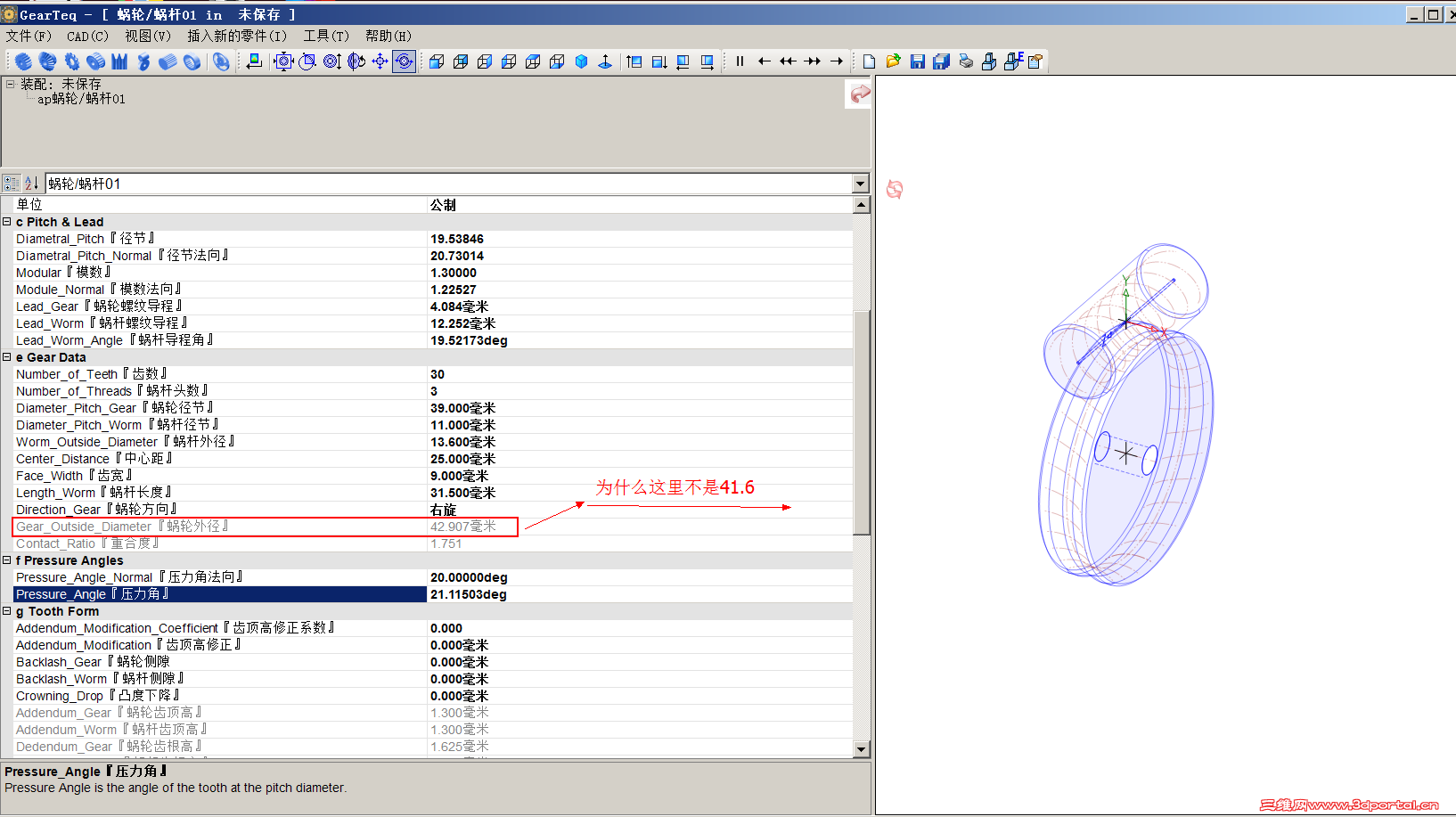Click the save-all multiple floppies icon

[x=941, y=61]
